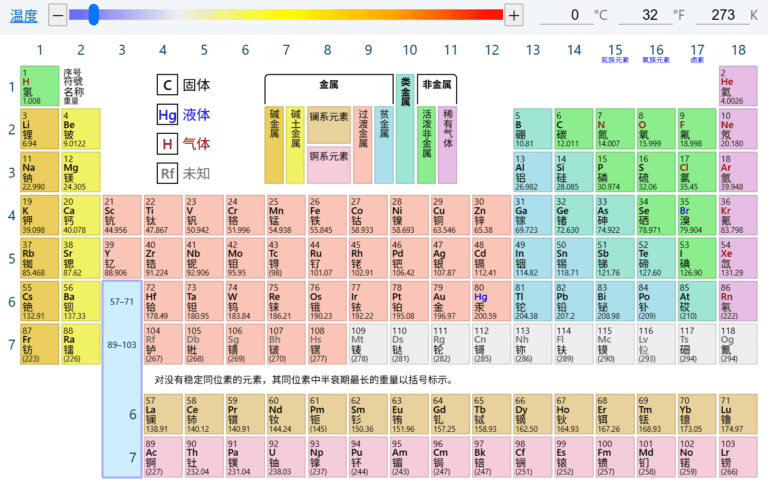Open the 卤素 link under group 17

pos(697,60)
